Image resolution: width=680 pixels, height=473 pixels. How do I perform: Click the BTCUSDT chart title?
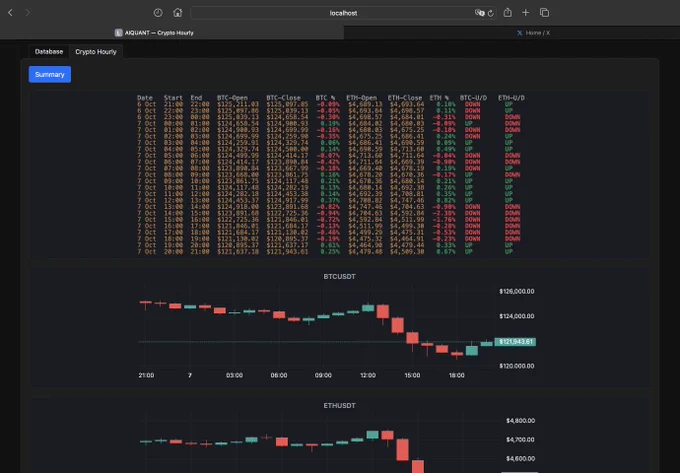[x=340, y=277]
